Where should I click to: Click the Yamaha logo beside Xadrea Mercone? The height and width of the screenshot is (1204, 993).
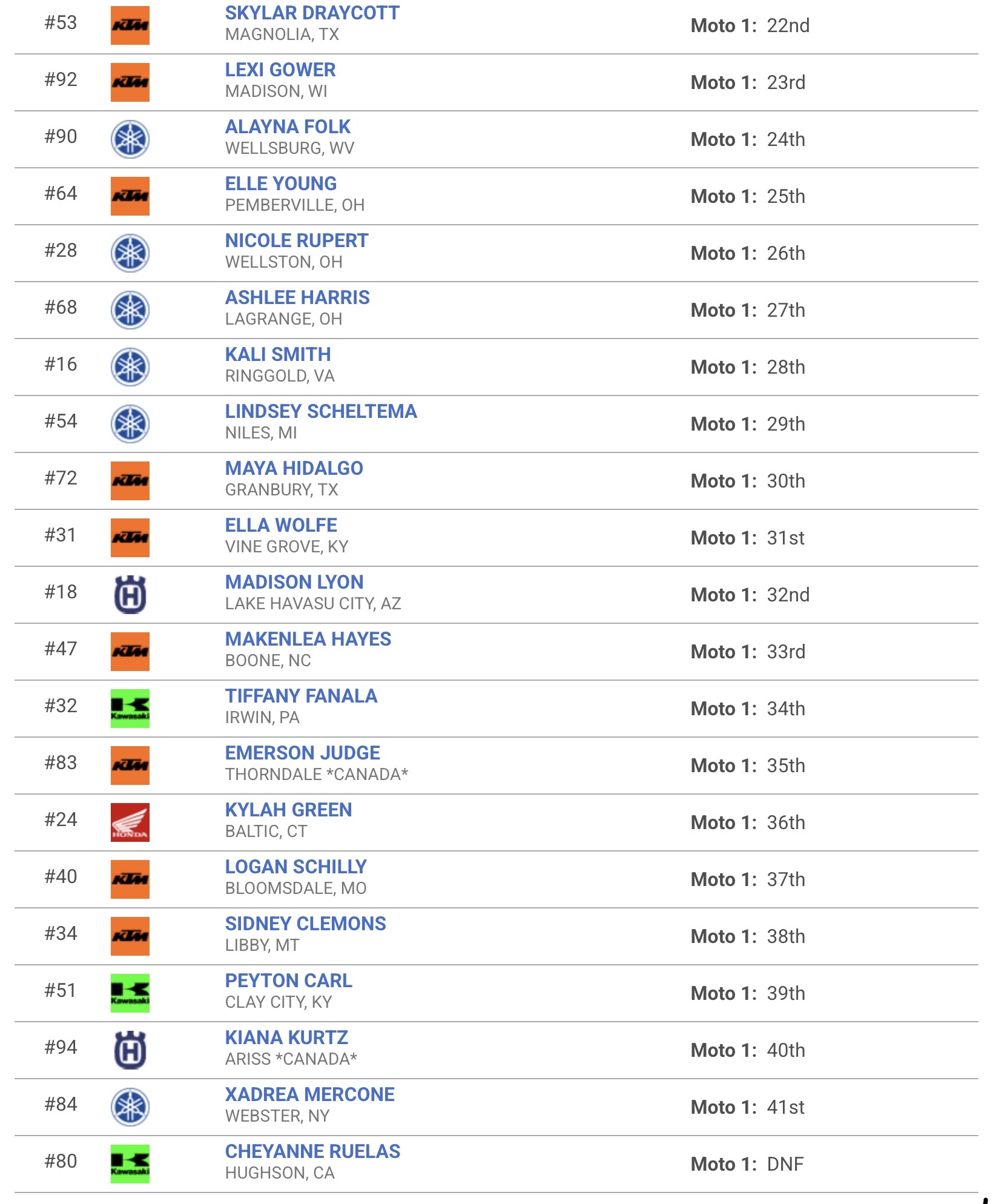pos(130,1107)
